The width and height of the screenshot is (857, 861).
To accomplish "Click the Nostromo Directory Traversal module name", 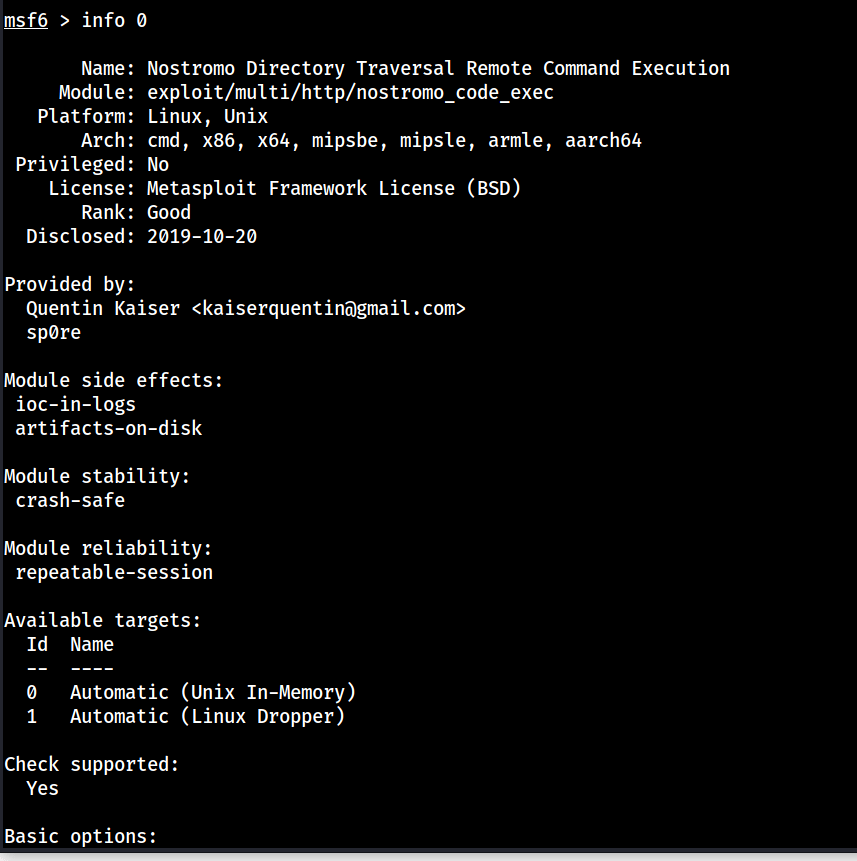I will (x=438, y=69).
